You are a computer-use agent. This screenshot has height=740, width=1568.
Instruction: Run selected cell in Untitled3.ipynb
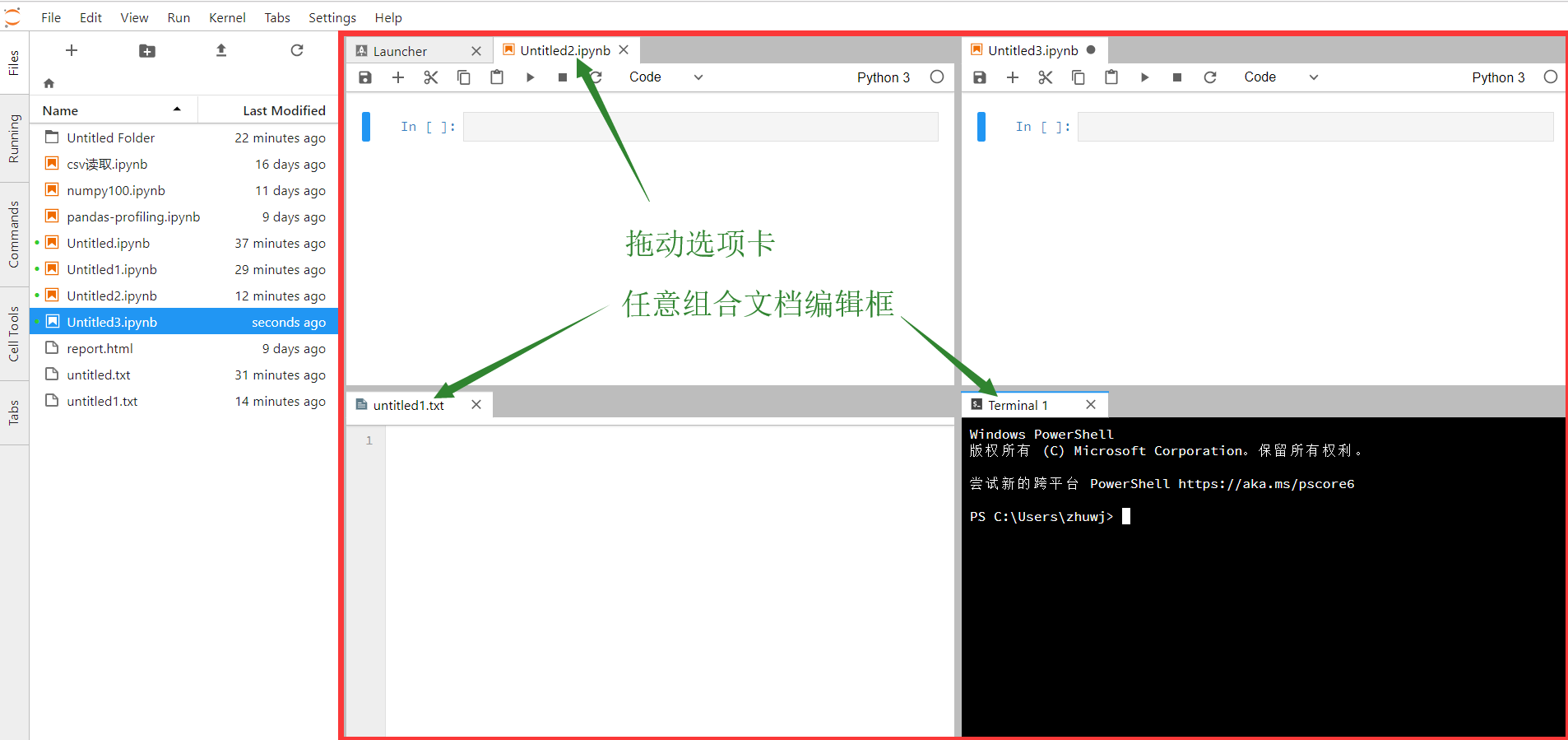(1144, 77)
